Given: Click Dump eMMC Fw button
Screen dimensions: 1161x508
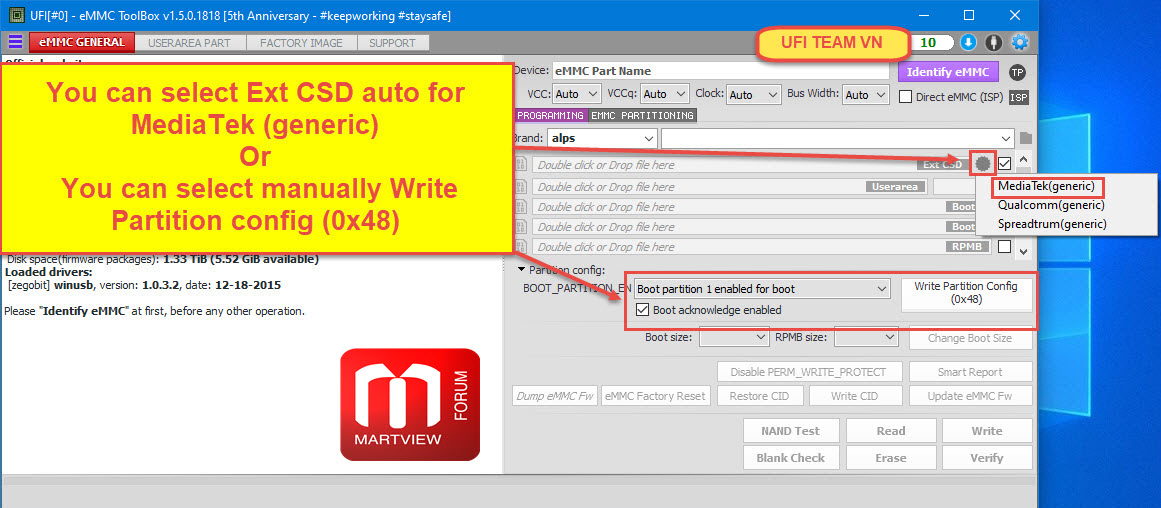Looking at the screenshot, I should (555, 395).
